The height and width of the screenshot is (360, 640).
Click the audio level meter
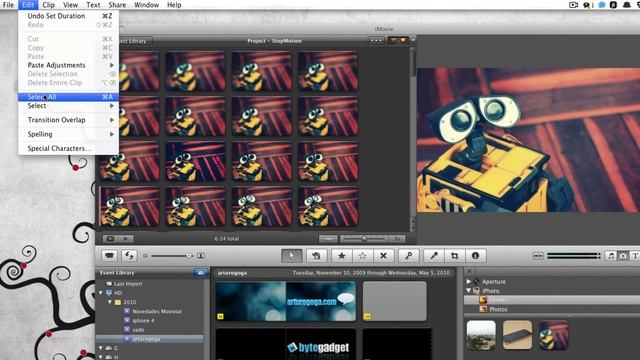(x=573, y=256)
